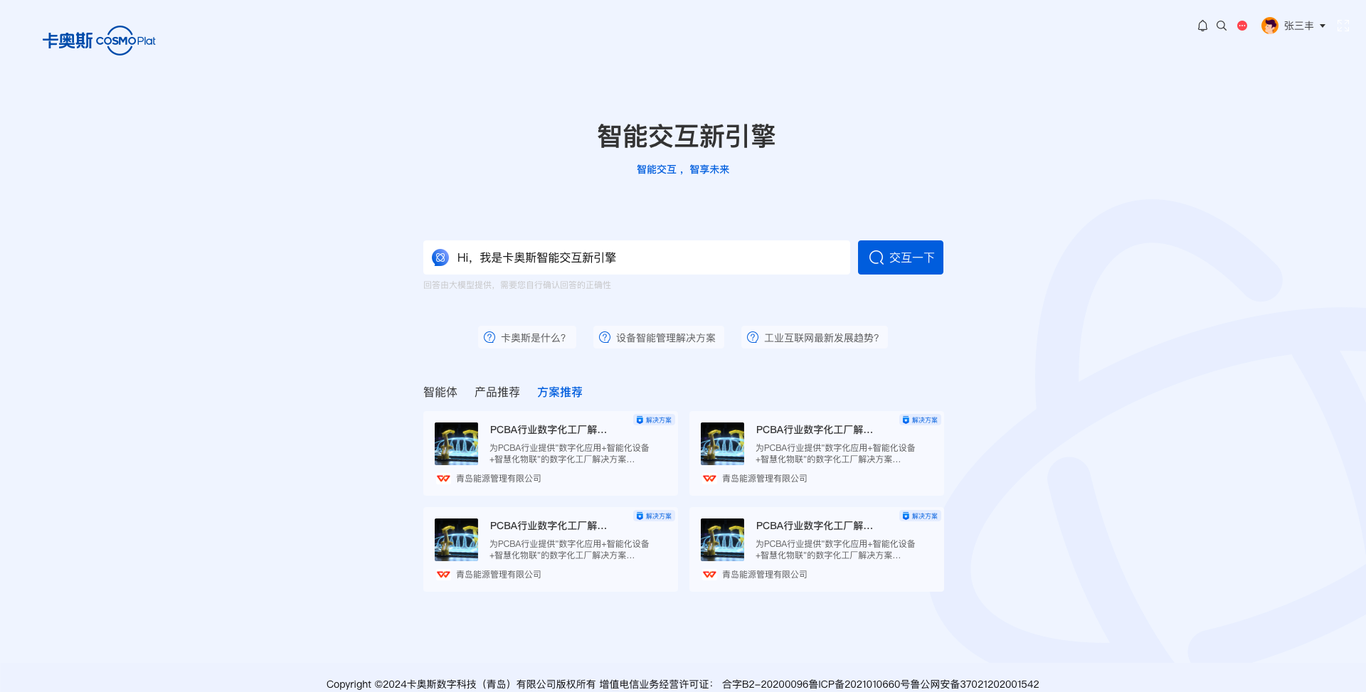Click the disclaimer text 回答由大模型提供

tap(517, 285)
